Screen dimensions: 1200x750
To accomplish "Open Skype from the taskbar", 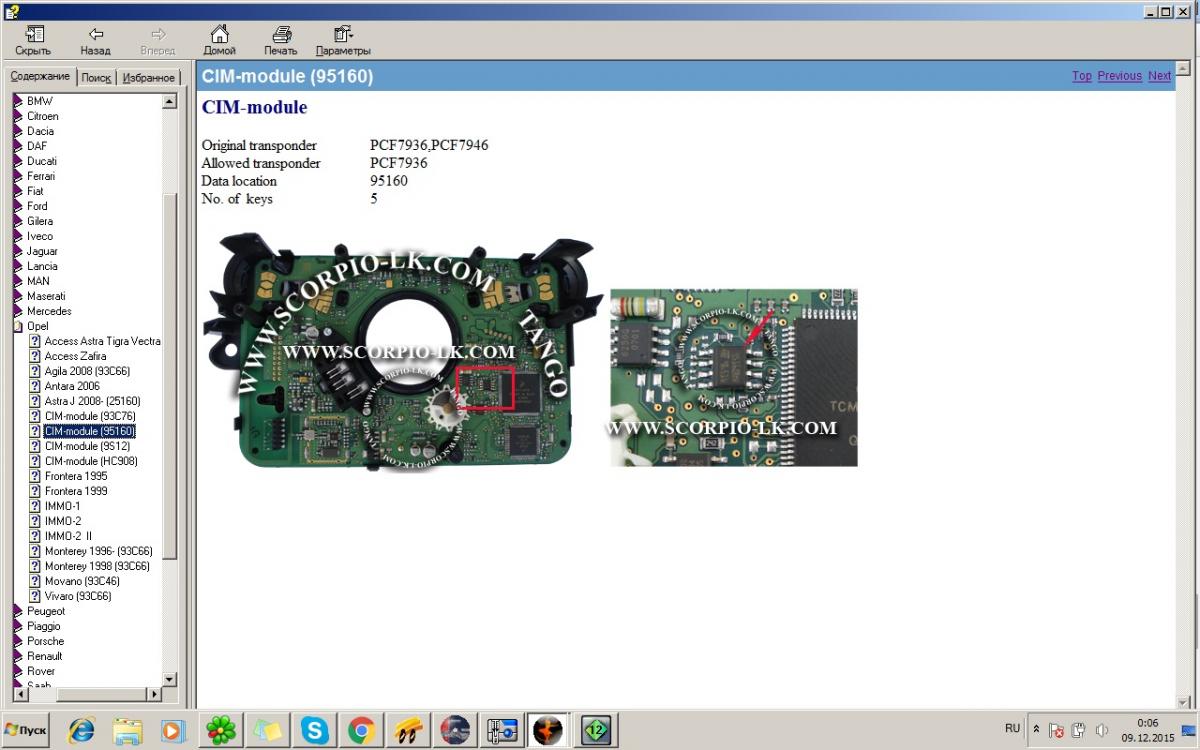I will (315, 730).
